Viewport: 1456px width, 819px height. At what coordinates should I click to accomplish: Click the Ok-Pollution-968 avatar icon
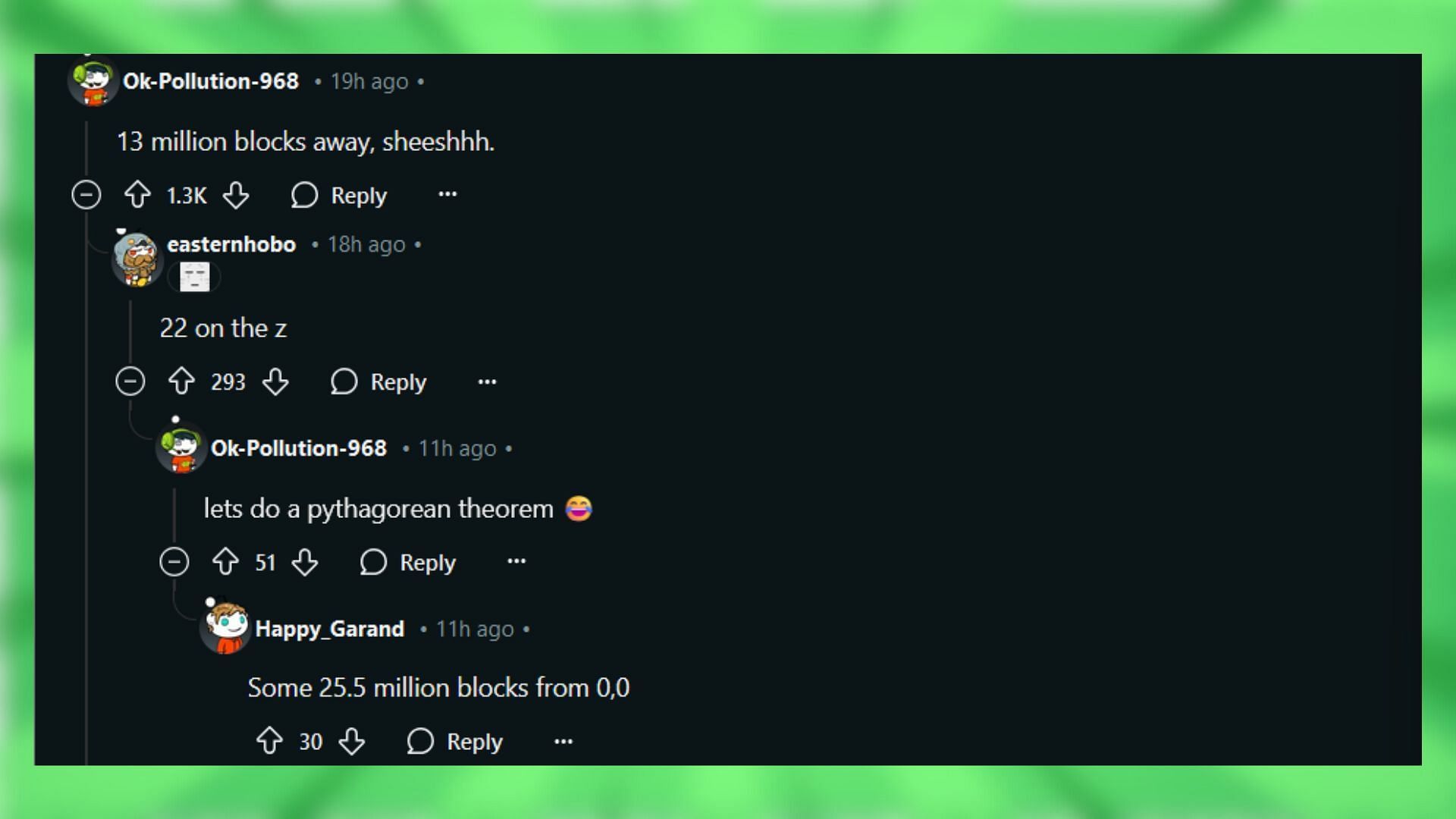[90, 80]
